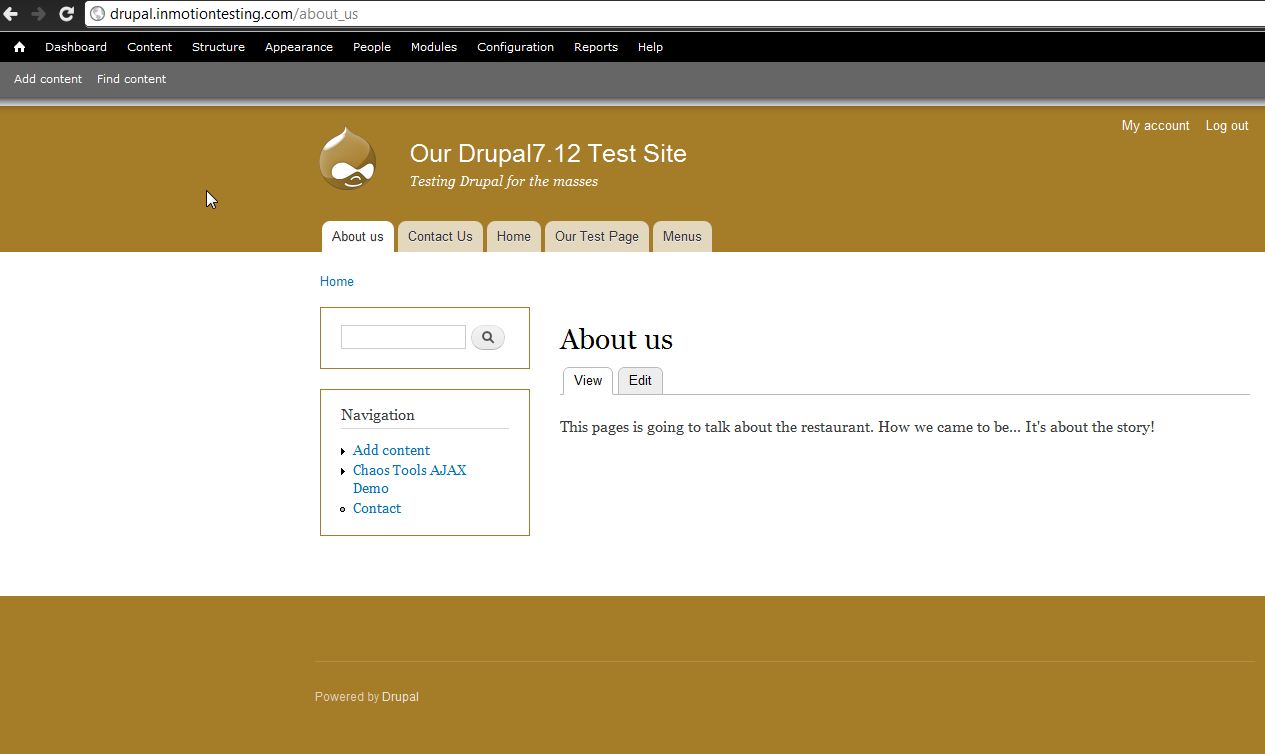The image size is (1265, 754).
Task: Select the Contact Us main menu tab
Action: tap(440, 237)
